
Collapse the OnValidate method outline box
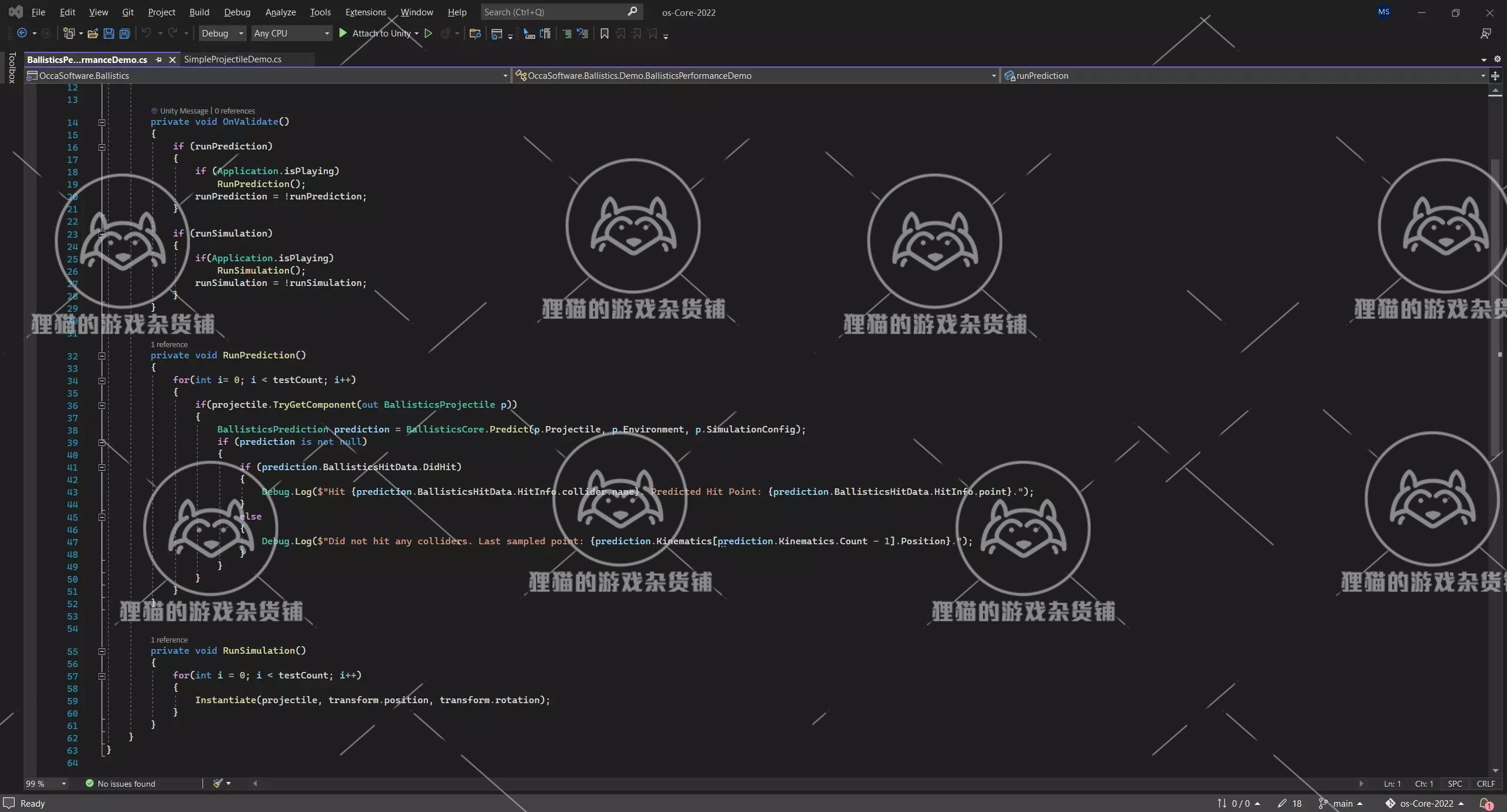(x=102, y=122)
